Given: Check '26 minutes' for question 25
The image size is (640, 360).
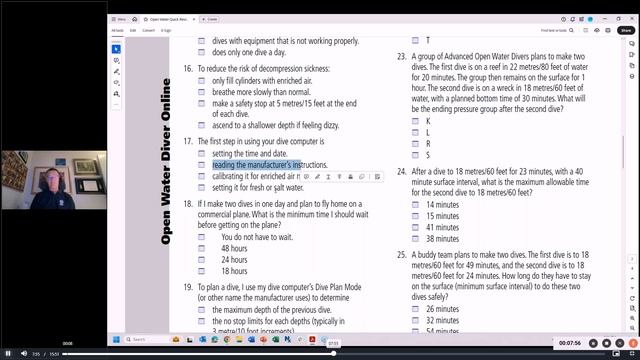Looking at the screenshot, I should [x=416, y=309].
